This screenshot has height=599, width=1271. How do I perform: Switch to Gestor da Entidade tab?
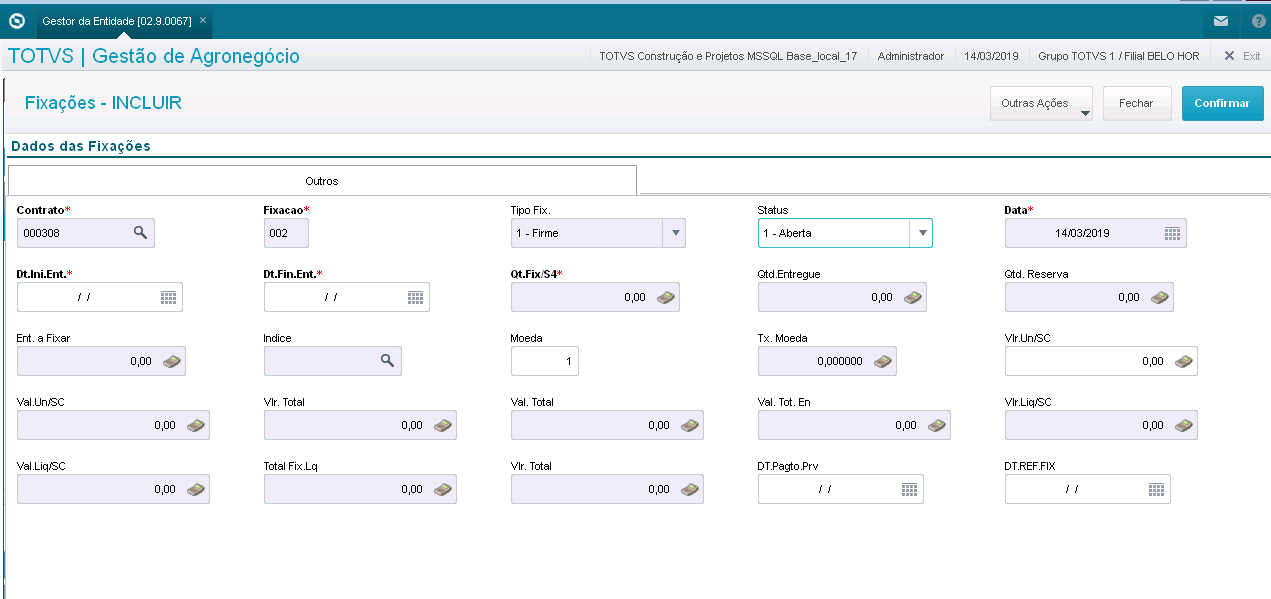coord(116,20)
